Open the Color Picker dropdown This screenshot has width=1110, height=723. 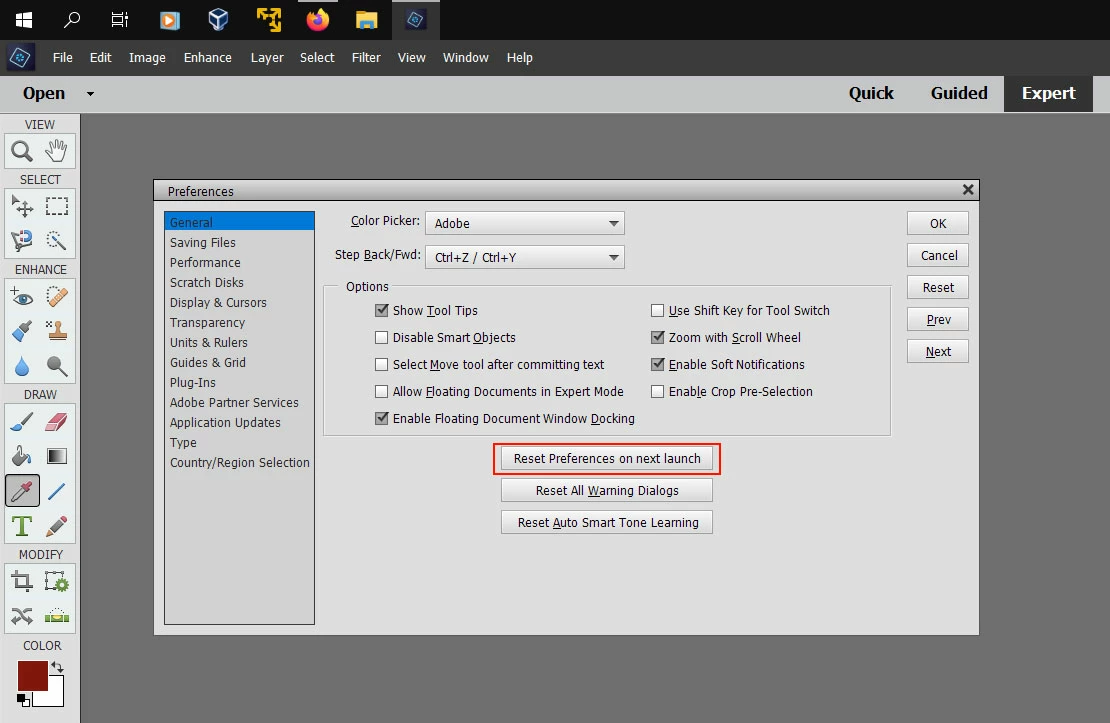525,223
